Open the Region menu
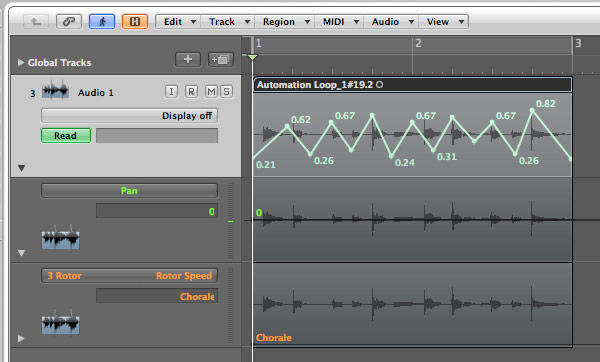This screenshot has width=600, height=362. point(285,22)
